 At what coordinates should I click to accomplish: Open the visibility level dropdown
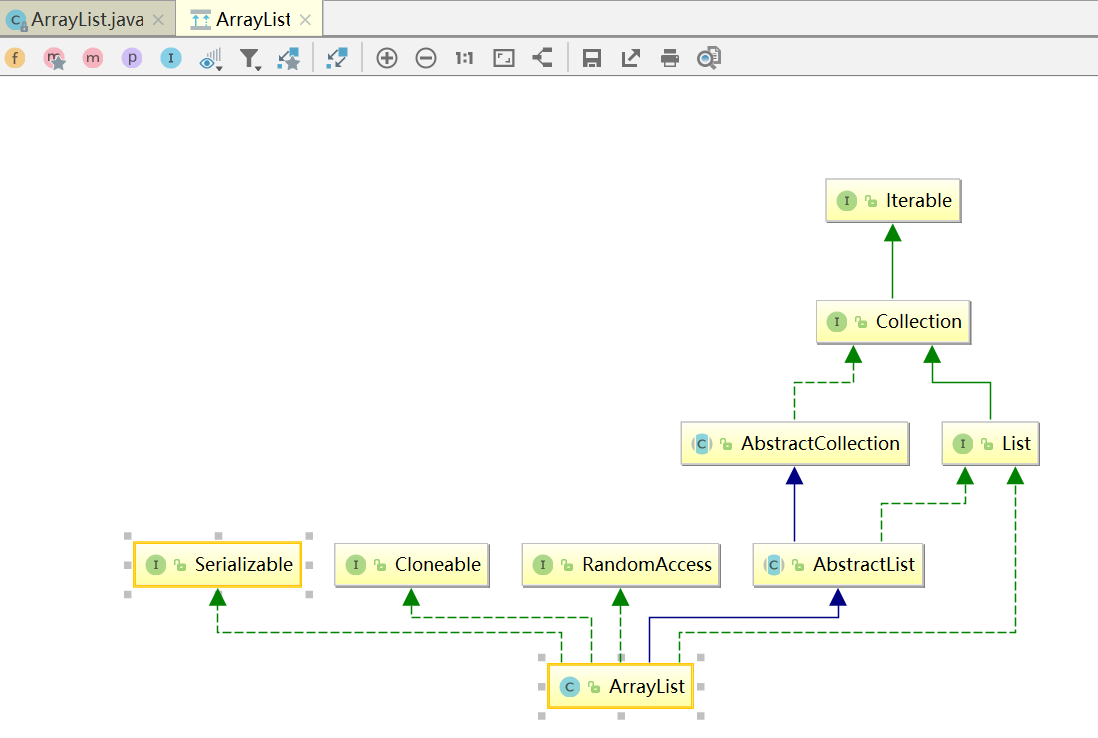tap(211, 59)
